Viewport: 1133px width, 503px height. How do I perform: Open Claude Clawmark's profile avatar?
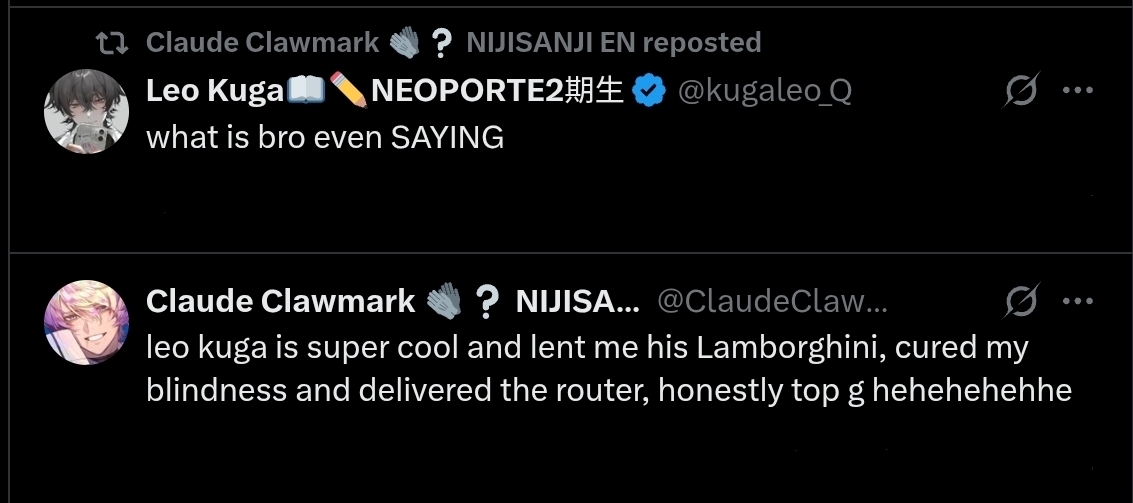(87, 322)
